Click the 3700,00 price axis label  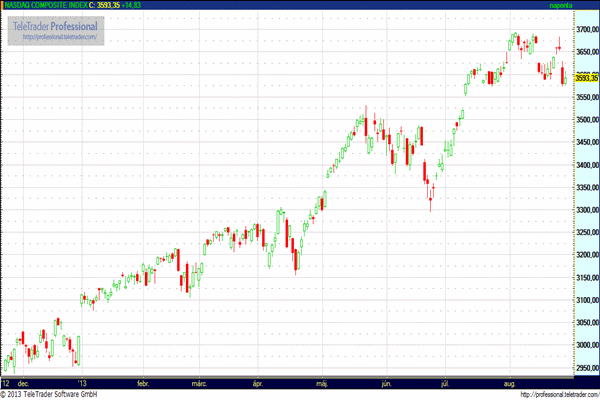point(582,30)
